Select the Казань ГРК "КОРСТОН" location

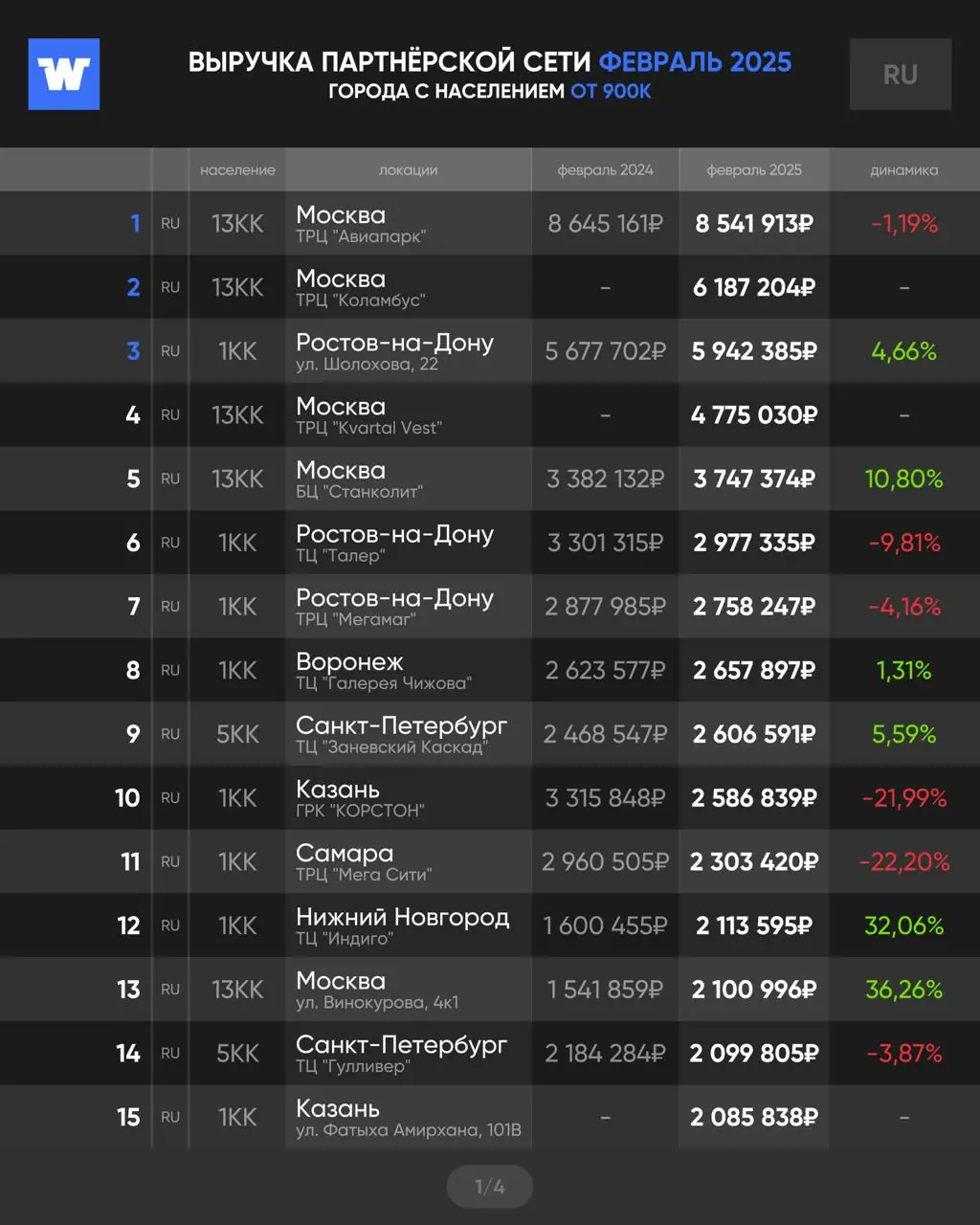pyautogui.click(x=360, y=798)
